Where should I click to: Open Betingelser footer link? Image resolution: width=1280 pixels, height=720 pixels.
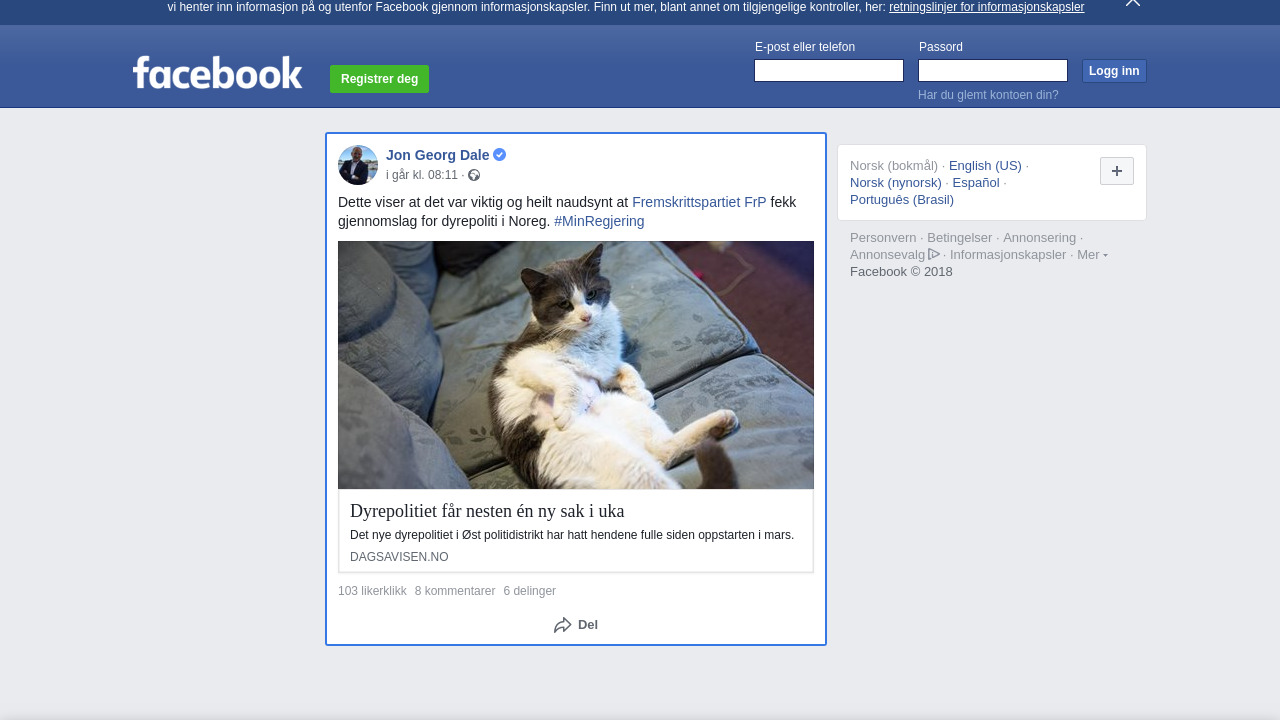pyautogui.click(x=960, y=237)
